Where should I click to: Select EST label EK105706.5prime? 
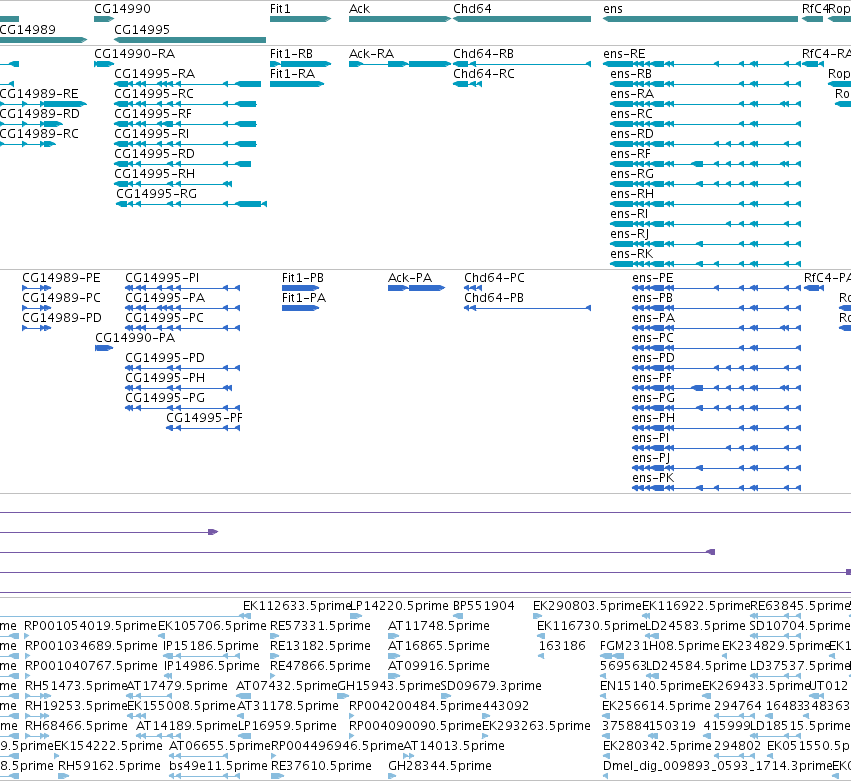pyautogui.click(x=212, y=626)
